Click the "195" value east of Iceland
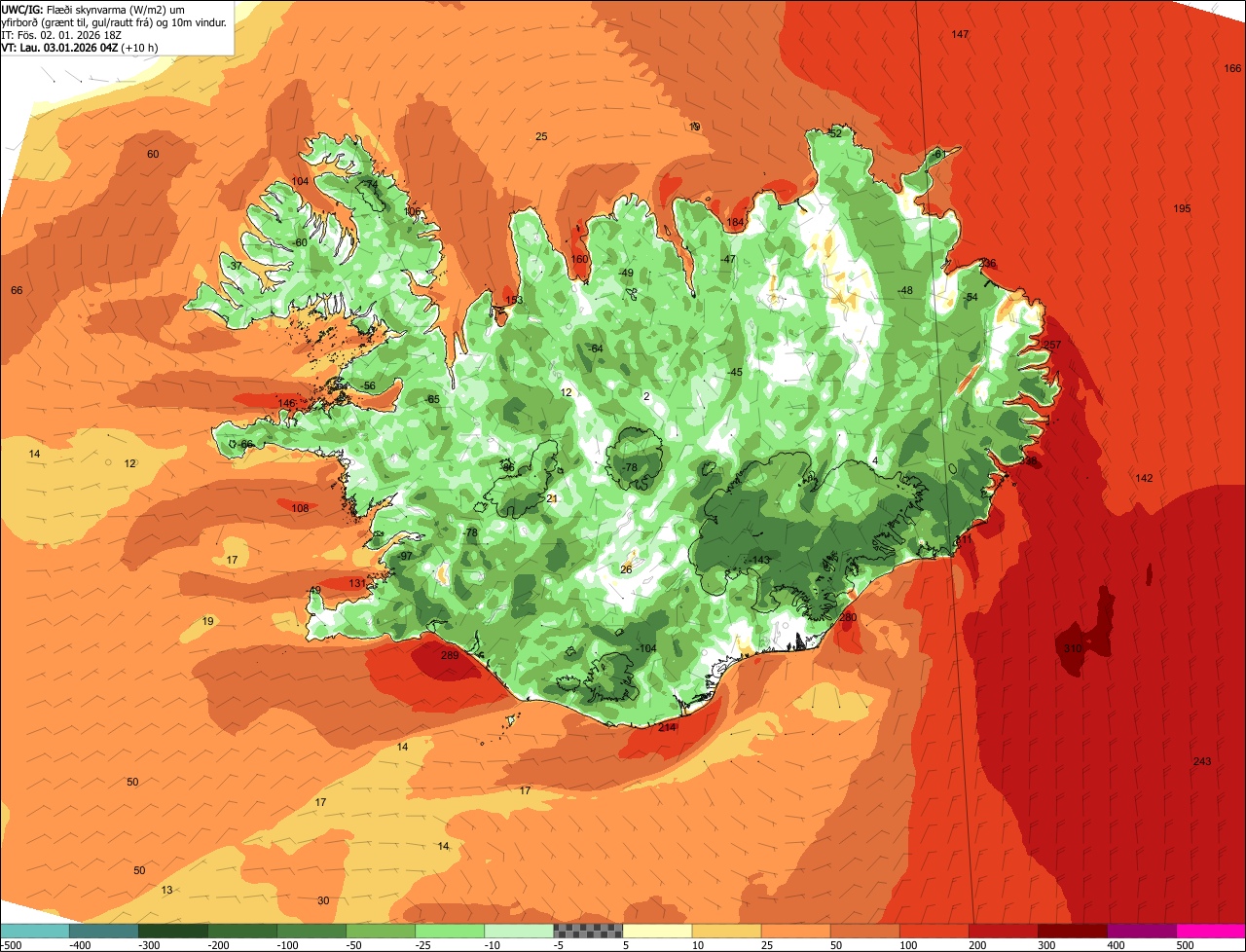 [x=1182, y=209]
